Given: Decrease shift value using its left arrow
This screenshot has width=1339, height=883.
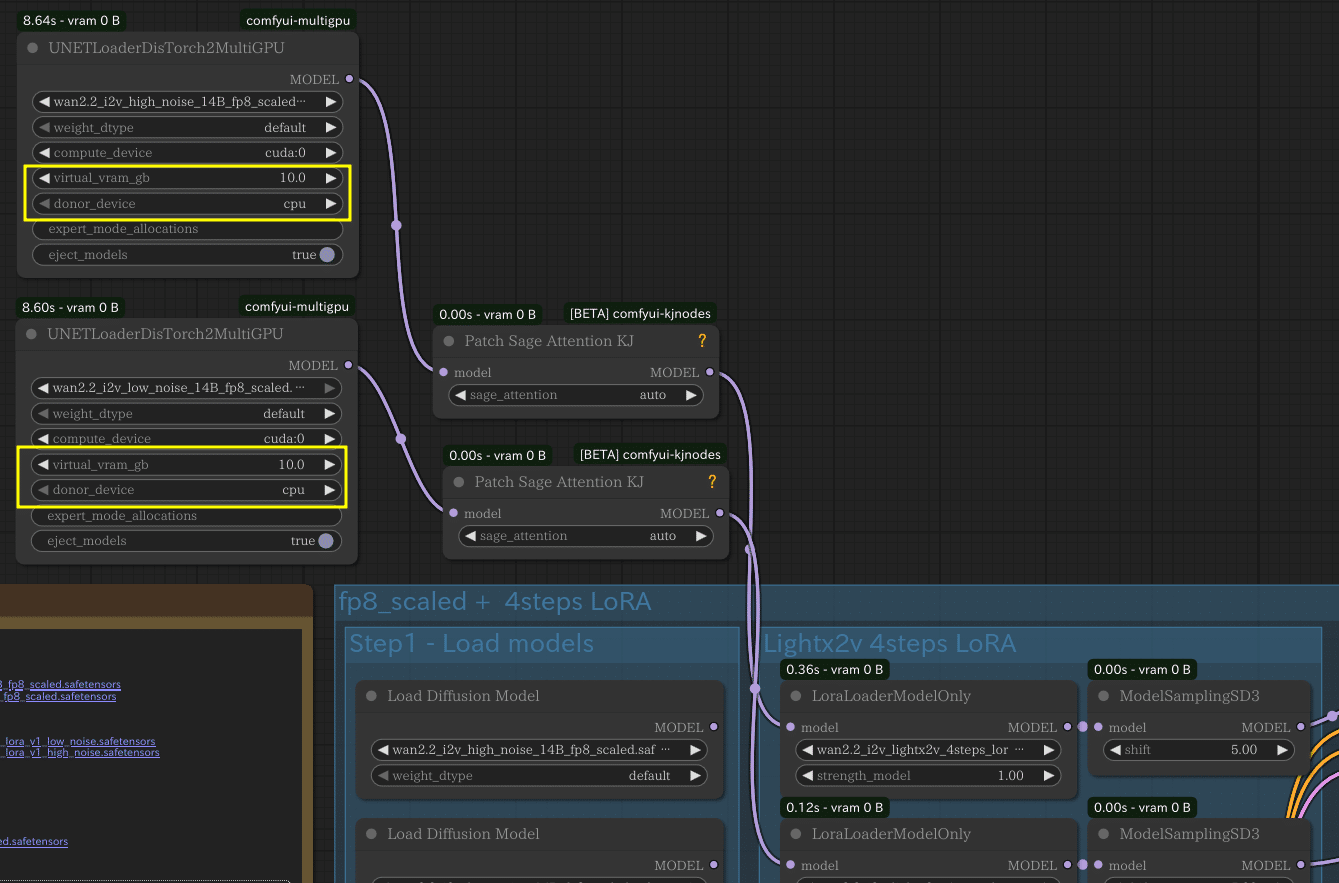Looking at the screenshot, I should click(1115, 750).
